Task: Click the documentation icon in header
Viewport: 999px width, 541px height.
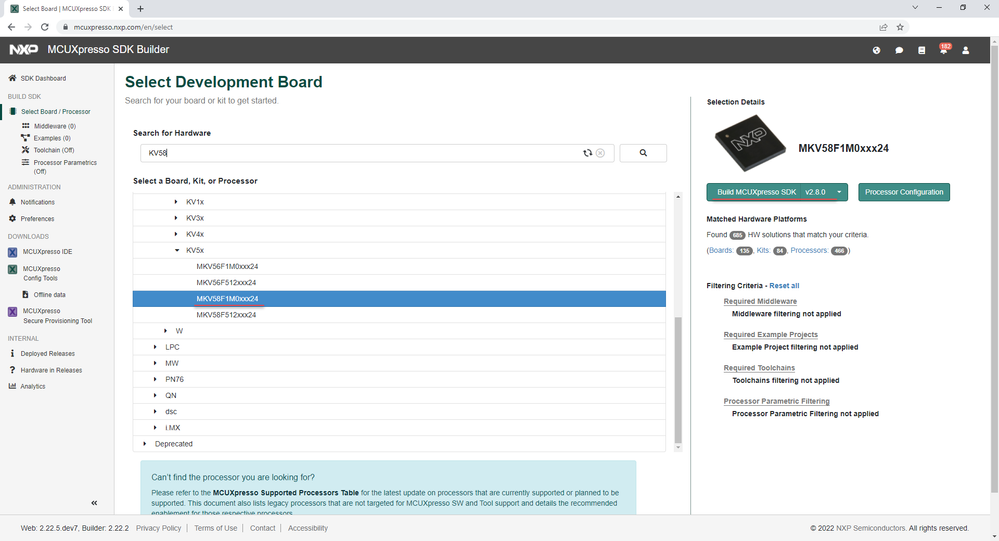Action: pyautogui.click(x=921, y=50)
